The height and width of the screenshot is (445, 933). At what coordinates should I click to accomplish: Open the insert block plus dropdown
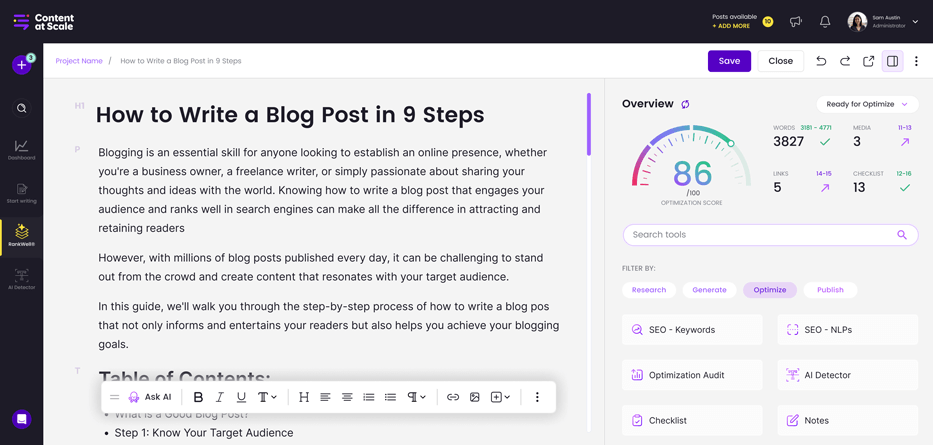pyautogui.click(x=500, y=397)
